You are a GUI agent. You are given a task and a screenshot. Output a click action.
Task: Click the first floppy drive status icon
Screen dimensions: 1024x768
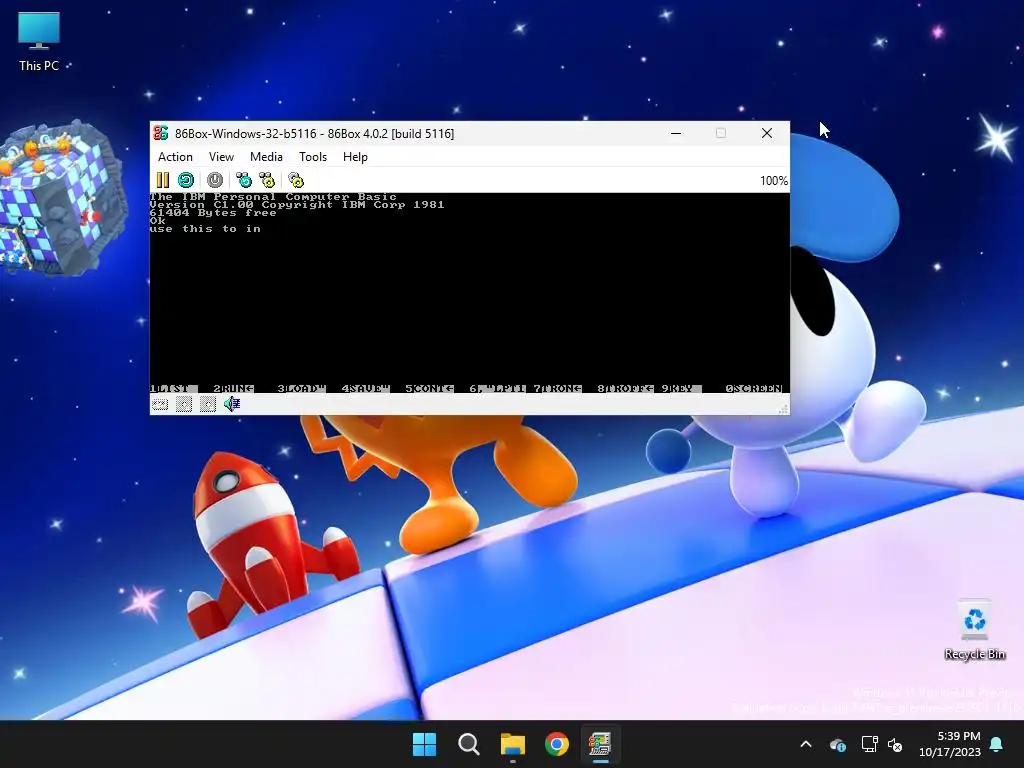click(184, 404)
